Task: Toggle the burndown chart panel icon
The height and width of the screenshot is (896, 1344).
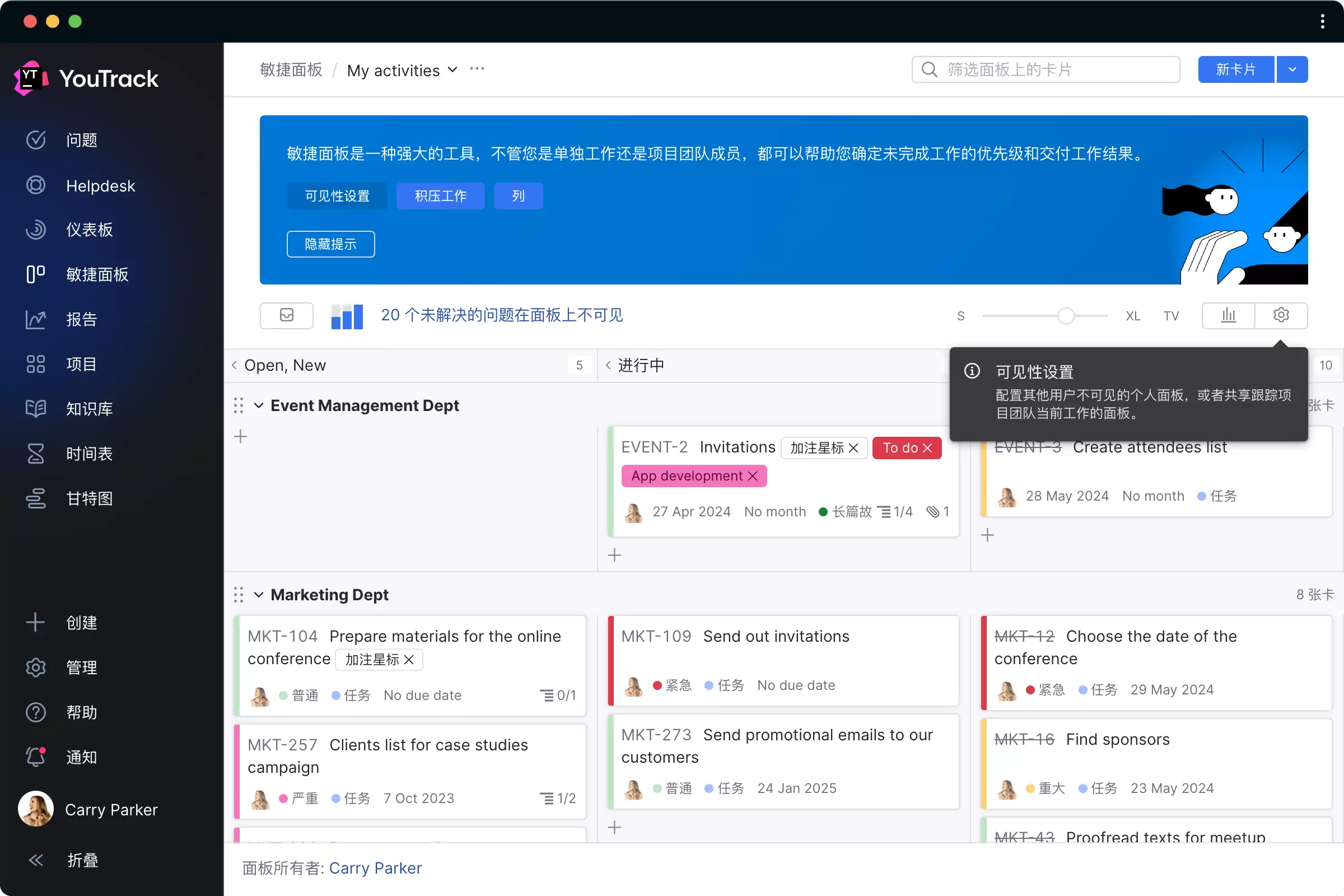Action: pyautogui.click(x=1228, y=315)
